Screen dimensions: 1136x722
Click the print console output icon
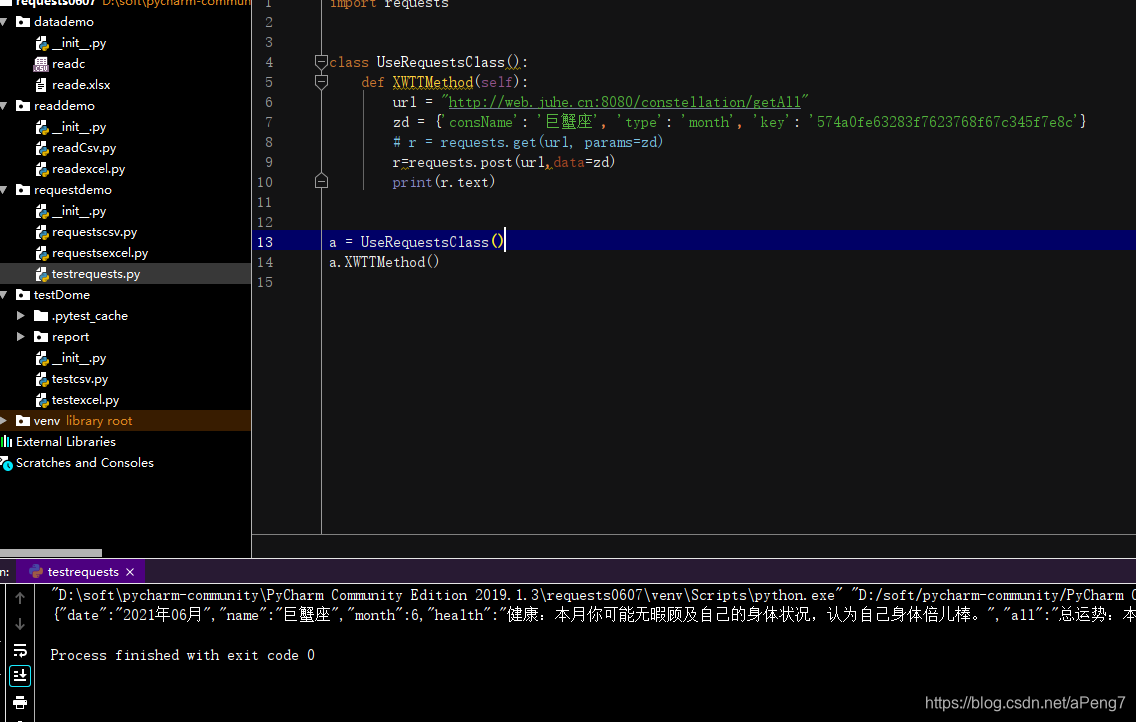tap(20, 702)
